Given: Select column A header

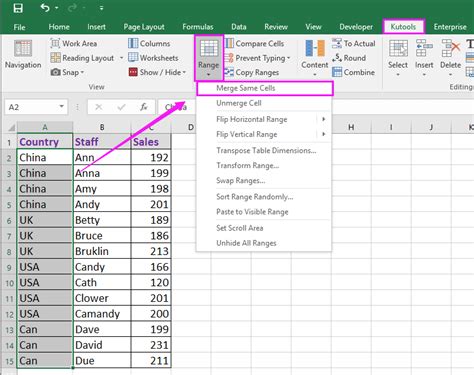Looking at the screenshot, I should [45, 127].
